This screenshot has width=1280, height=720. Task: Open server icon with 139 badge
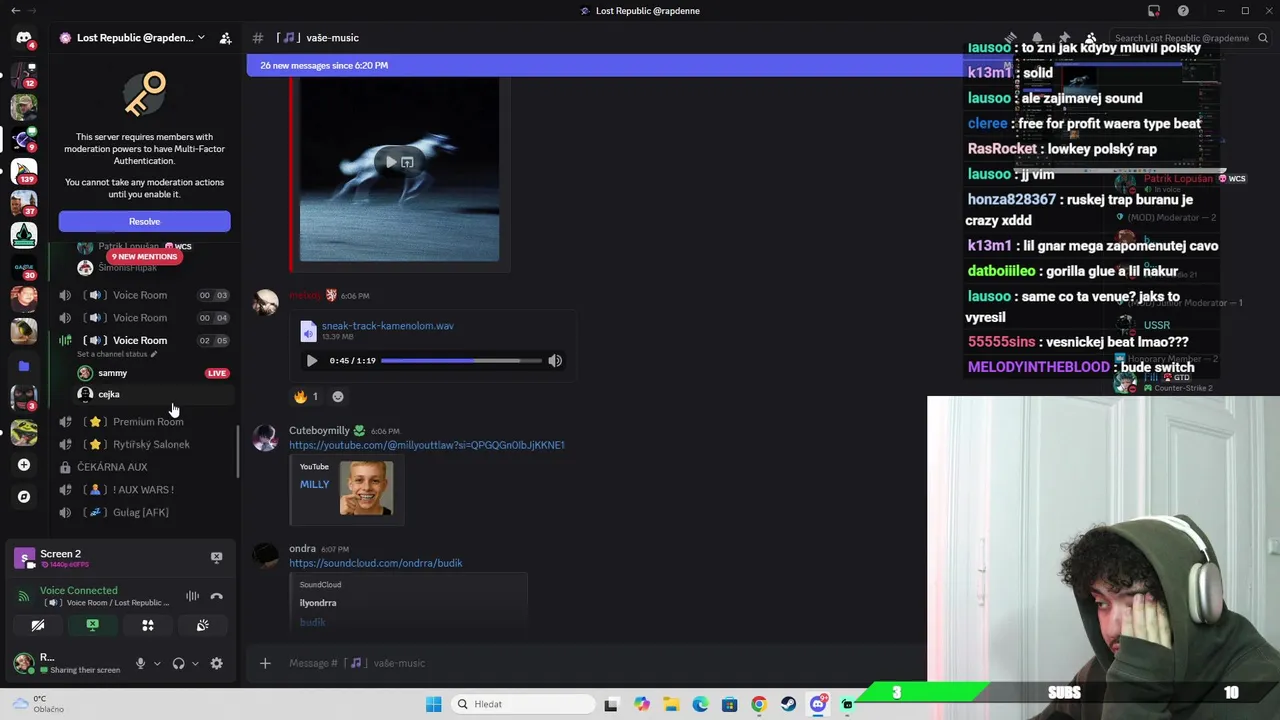24,170
